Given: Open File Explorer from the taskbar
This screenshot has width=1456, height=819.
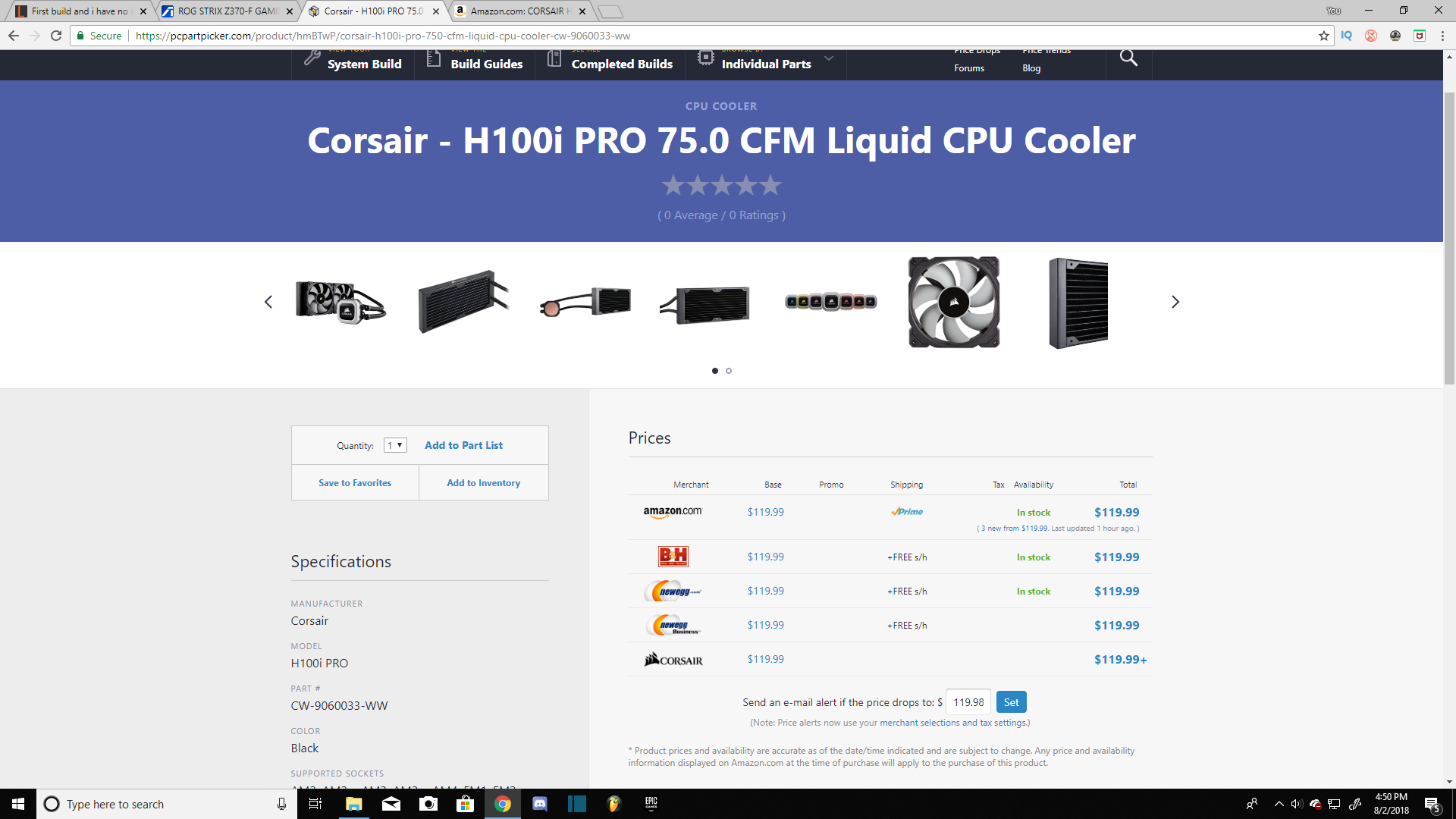Looking at the screenshot, I should pyautogui.click(x=354, y=804).
